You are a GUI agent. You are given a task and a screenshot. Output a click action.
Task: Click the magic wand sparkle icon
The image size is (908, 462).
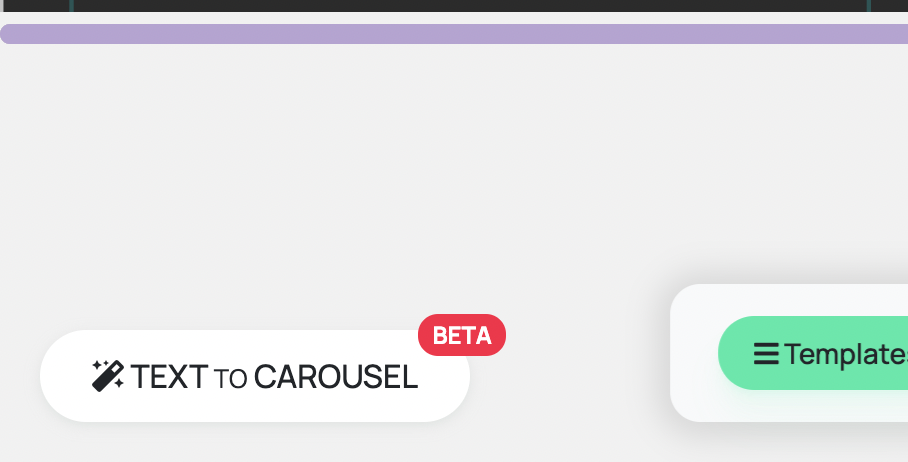107,376
